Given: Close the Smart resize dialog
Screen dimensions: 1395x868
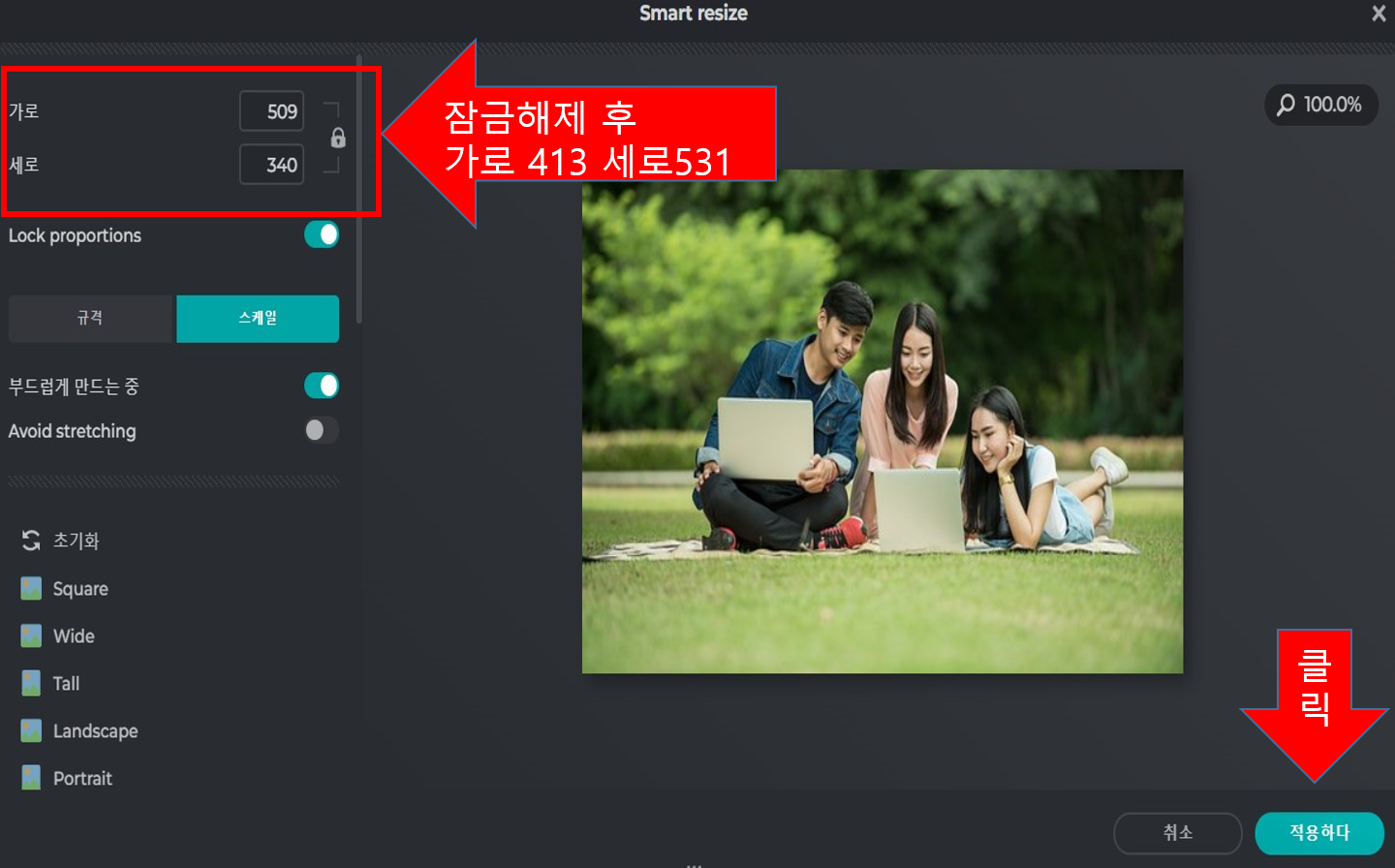Looking at the screenshot, I should (x=1379, y=14).
